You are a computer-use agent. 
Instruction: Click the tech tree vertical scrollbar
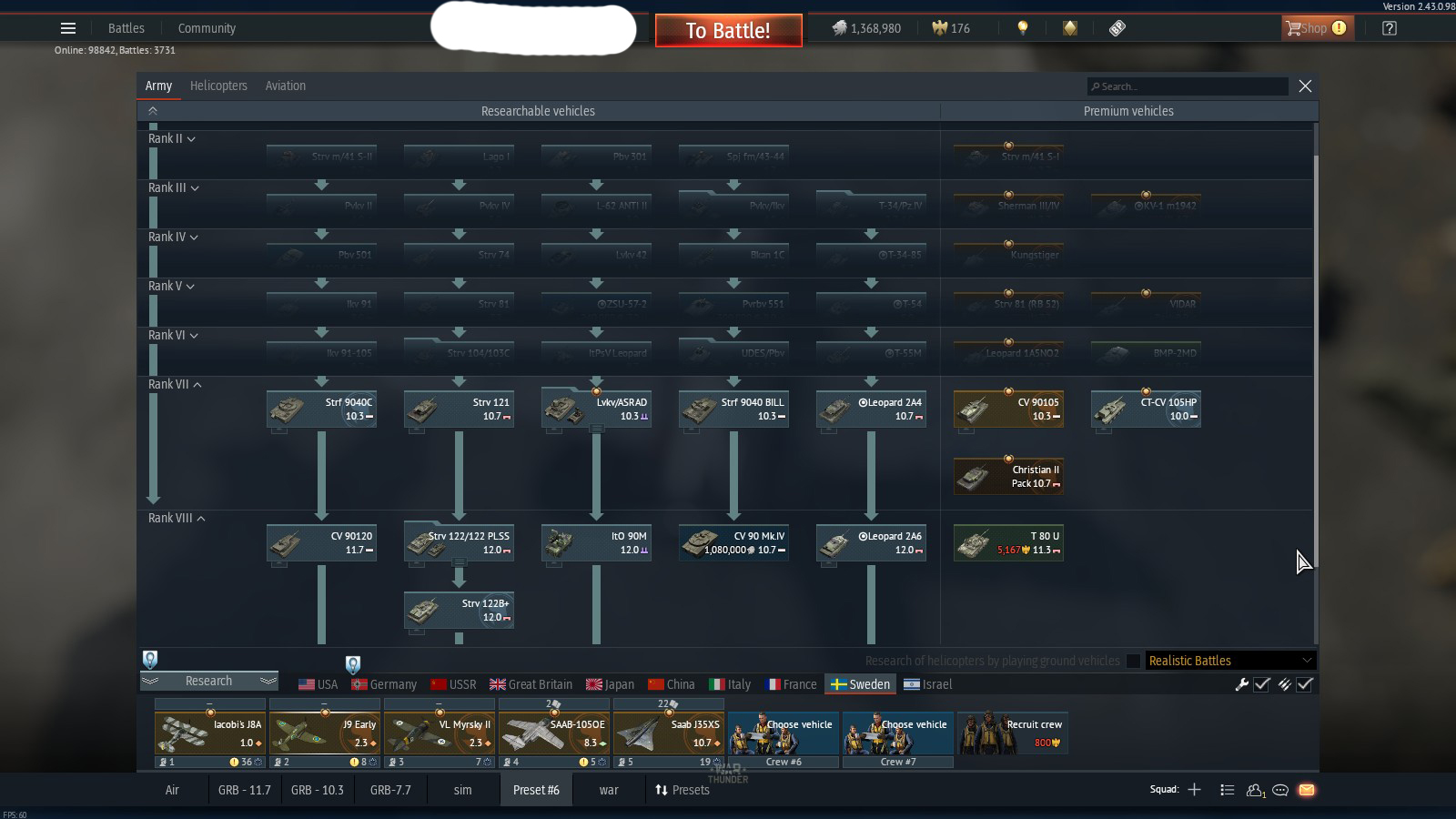click(1315, 364)
